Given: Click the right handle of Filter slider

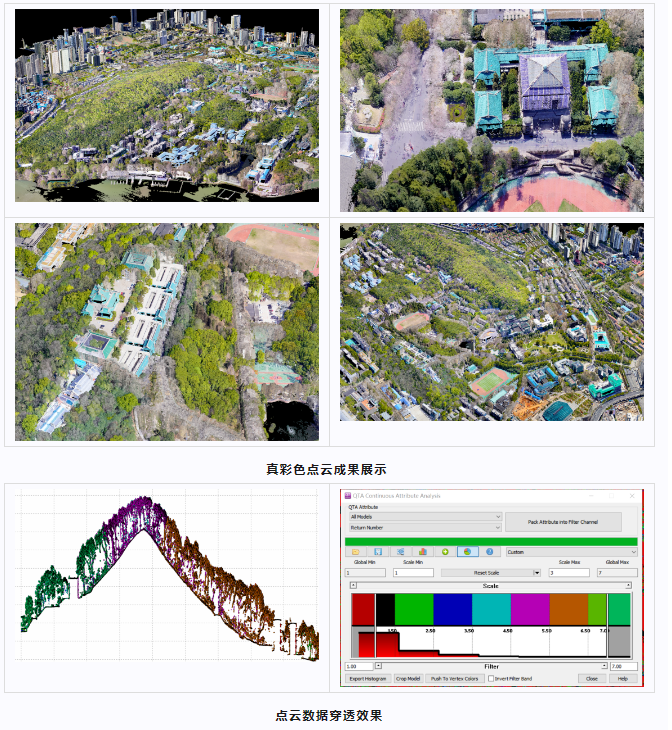Looking at the screenshot, I should (x=604, y=666).
